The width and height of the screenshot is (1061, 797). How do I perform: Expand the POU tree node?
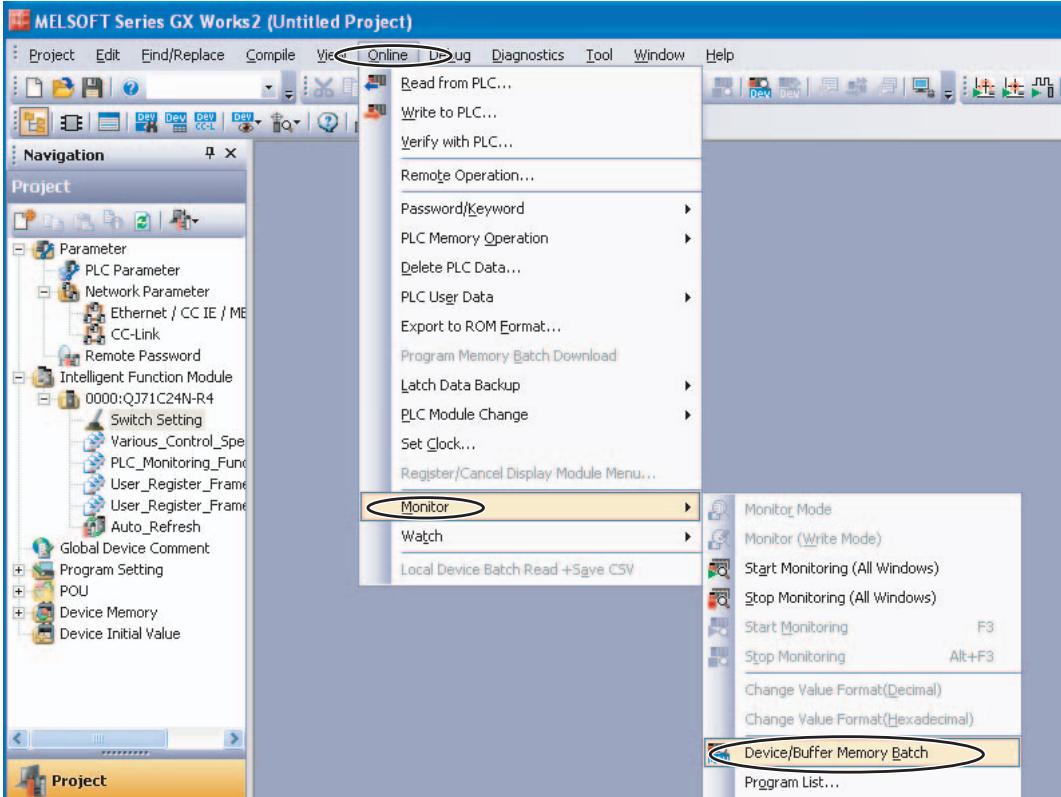pos(19,591)
